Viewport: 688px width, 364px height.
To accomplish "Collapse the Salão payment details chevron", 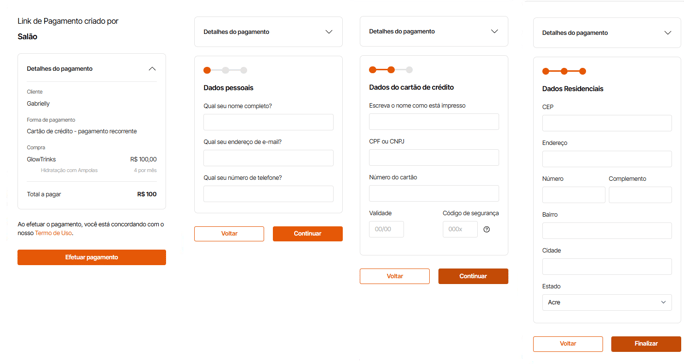I will pyautogui.click(x=152, y=69).
